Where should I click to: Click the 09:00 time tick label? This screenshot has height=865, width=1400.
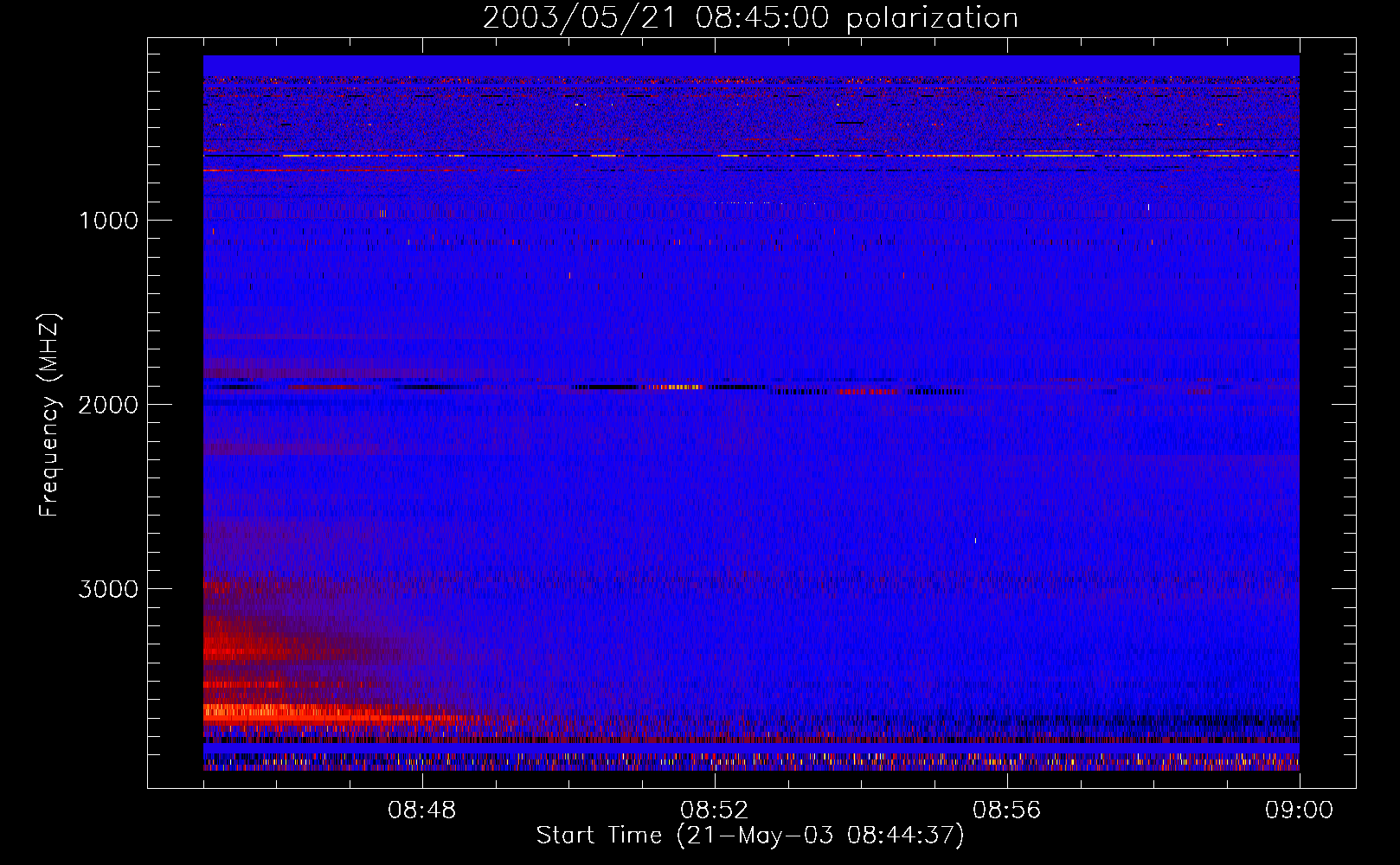point(1300,811)
